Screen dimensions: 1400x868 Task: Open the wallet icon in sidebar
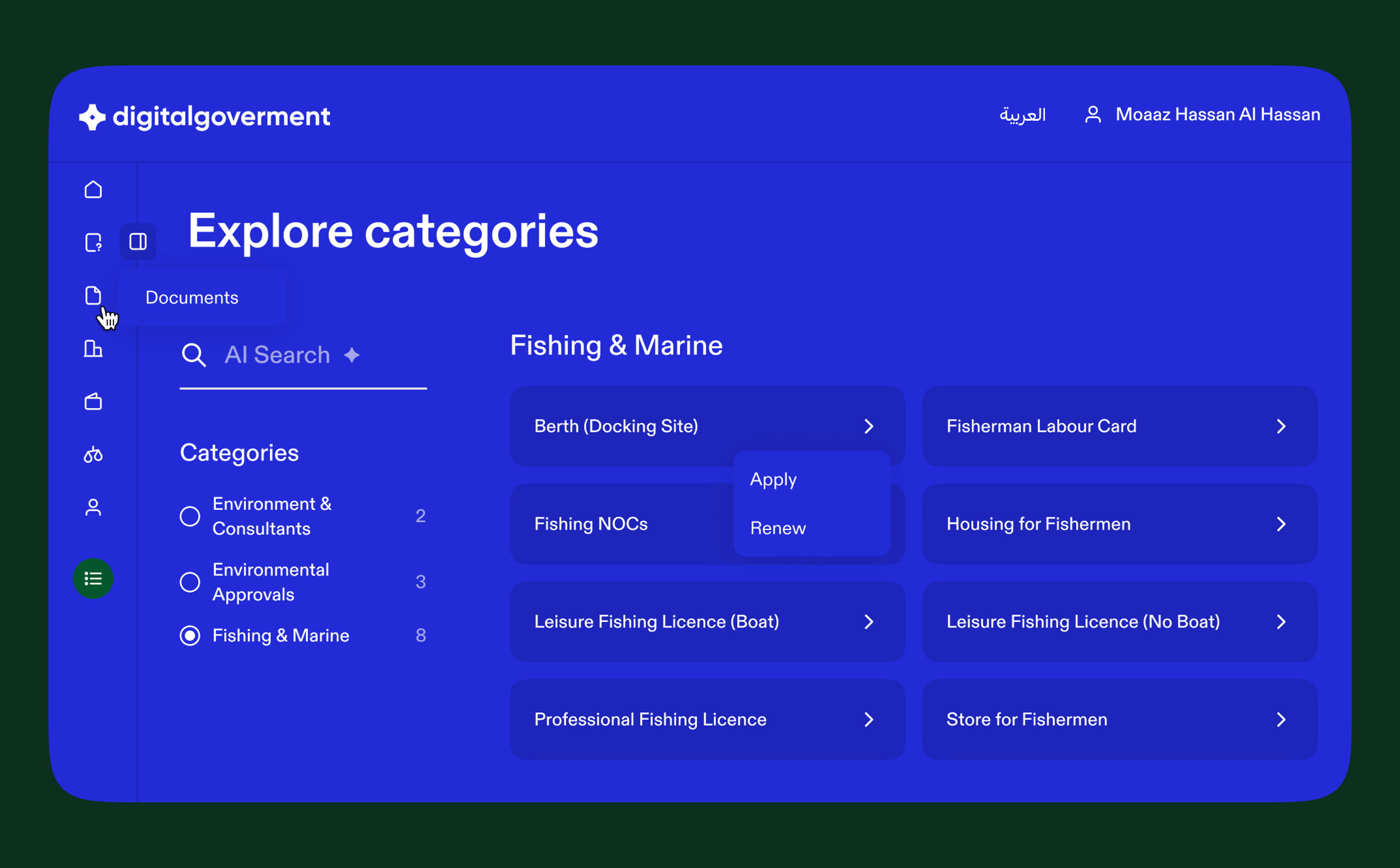click(x=93, y=401)
